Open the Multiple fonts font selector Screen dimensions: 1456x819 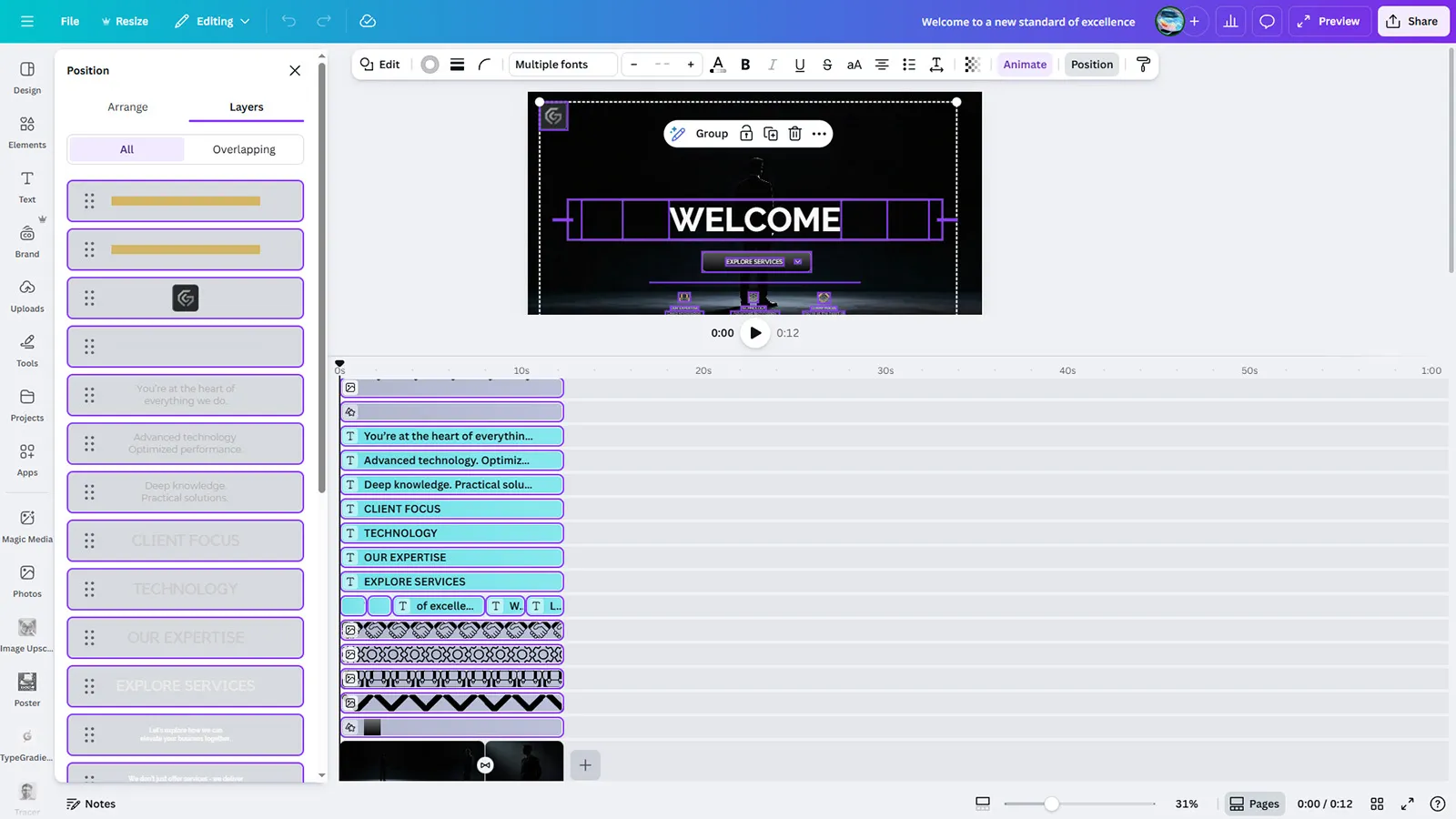click(x=562, y=65)
